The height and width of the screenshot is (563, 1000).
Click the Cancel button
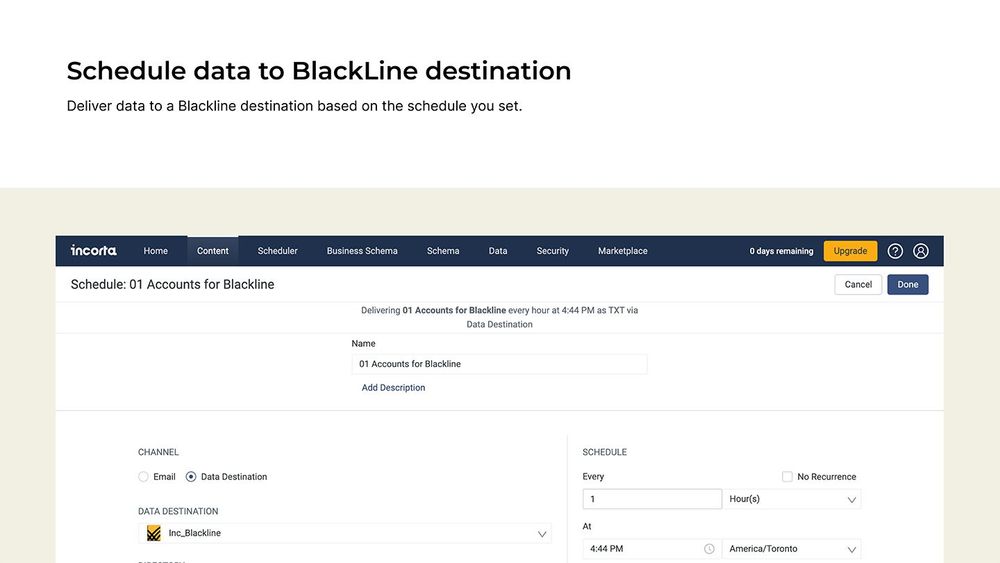858,284
